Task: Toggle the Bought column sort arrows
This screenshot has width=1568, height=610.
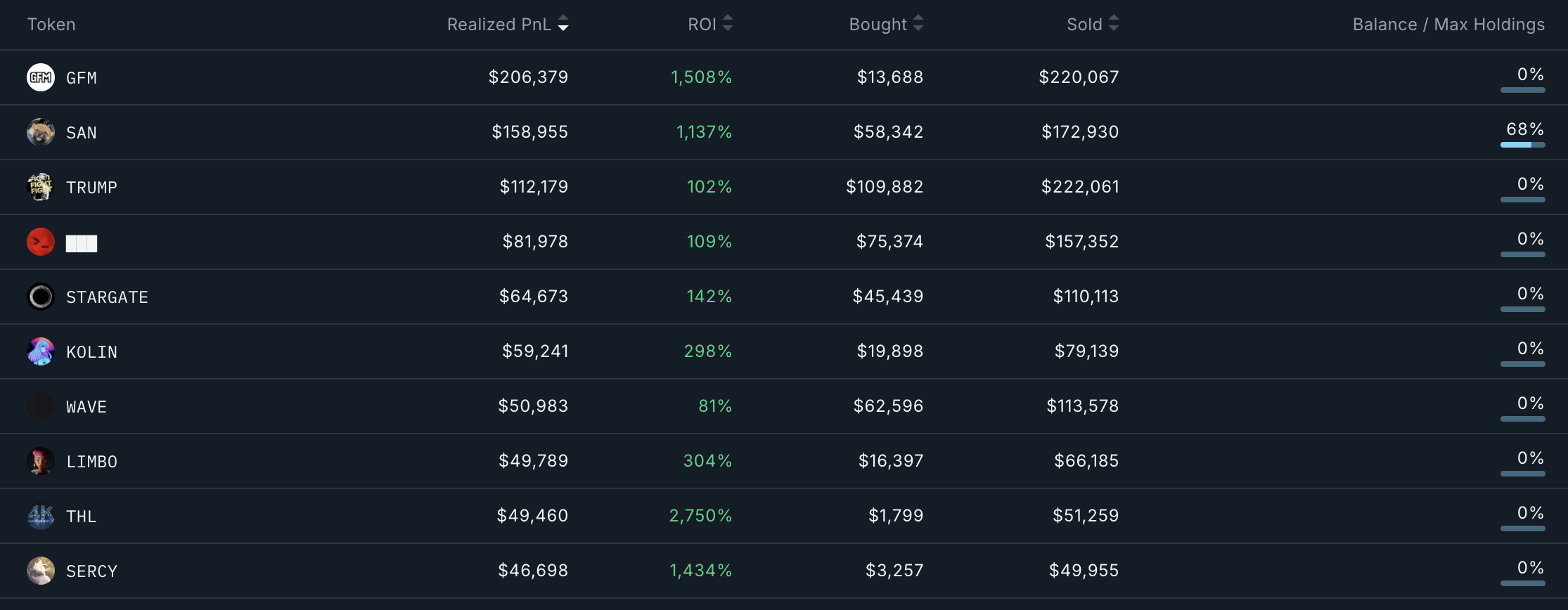Action: coord(918,24)
